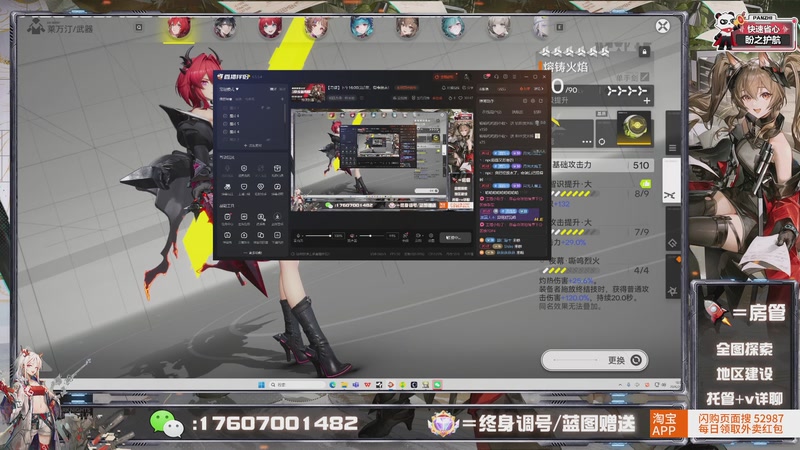Image resolution: width=800 pixels, height=450 pixels.
Task: Expand 更多功能 at bottom of 直播伴侣 tools
Action: point(253,253)
